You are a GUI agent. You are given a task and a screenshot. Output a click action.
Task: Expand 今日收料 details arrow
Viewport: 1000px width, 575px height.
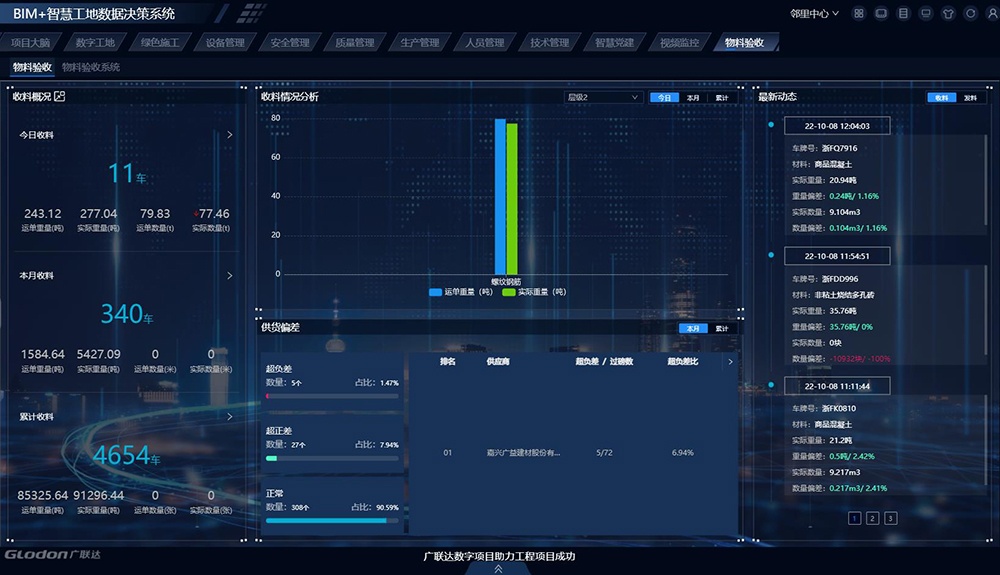(x=230, y=135)
